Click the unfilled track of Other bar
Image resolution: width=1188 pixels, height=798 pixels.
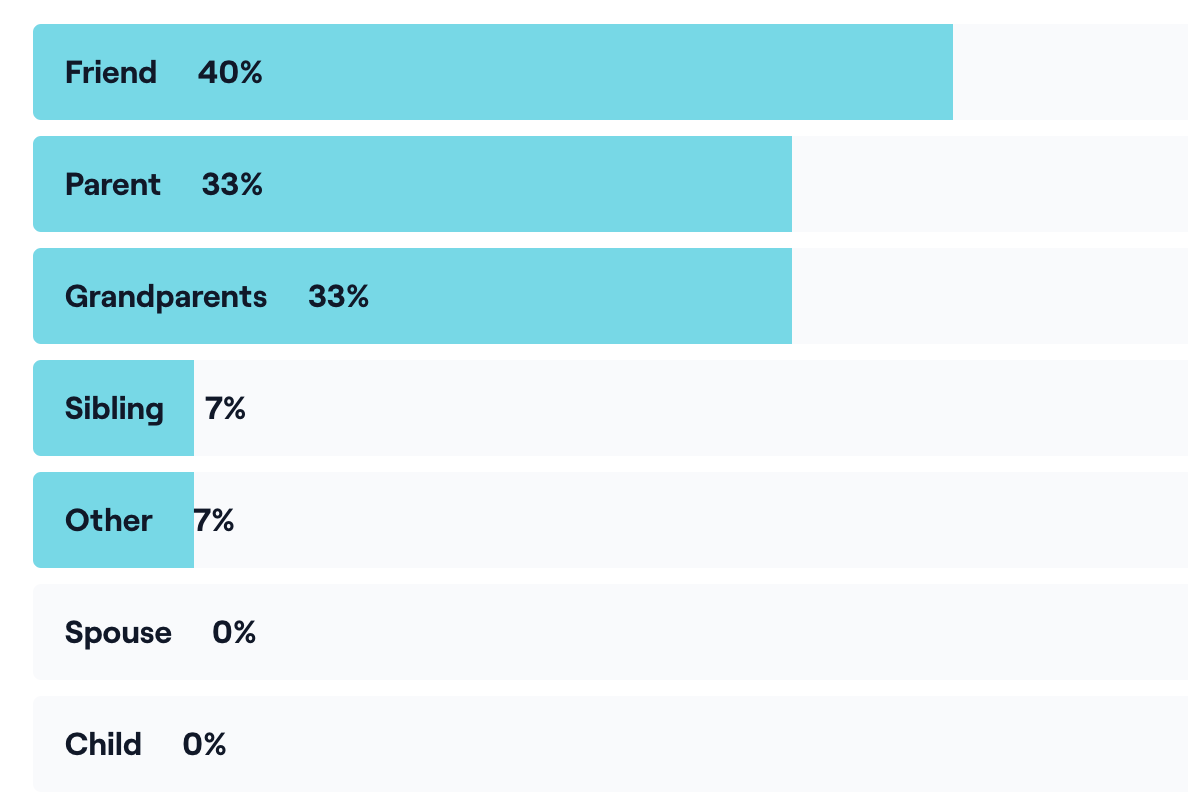690,520
